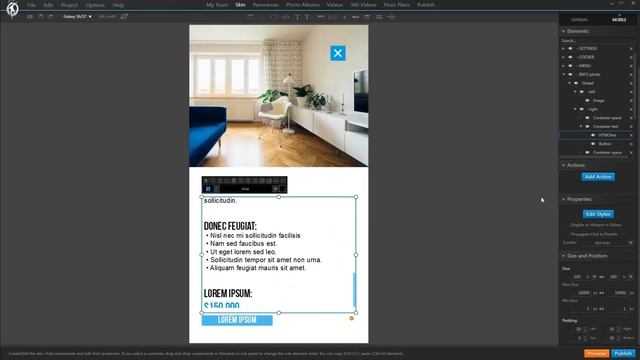
Task: Delete the MENU element with its x icon
Action: 631,66
